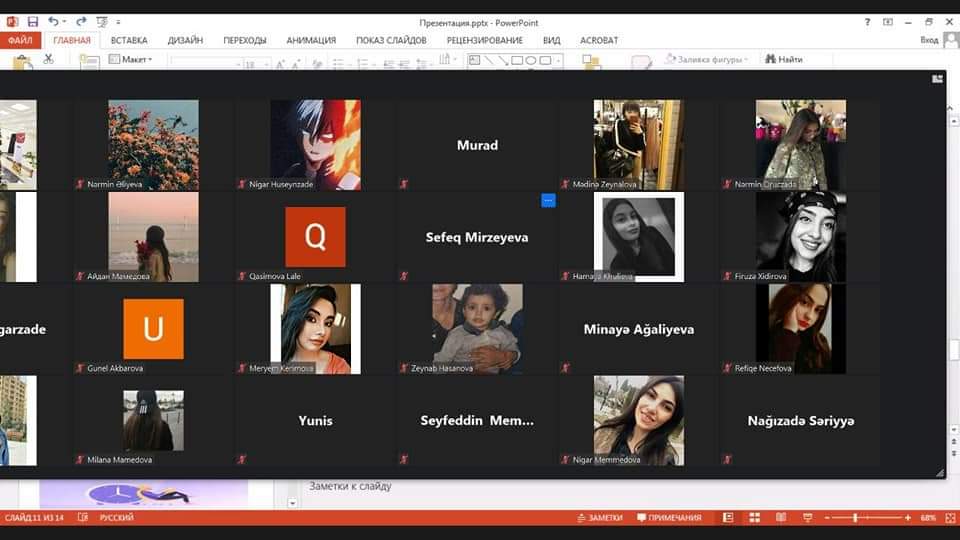Click notes pane scroll-down arrow
Screen dimensions: 960x540
tap(292, 503)
